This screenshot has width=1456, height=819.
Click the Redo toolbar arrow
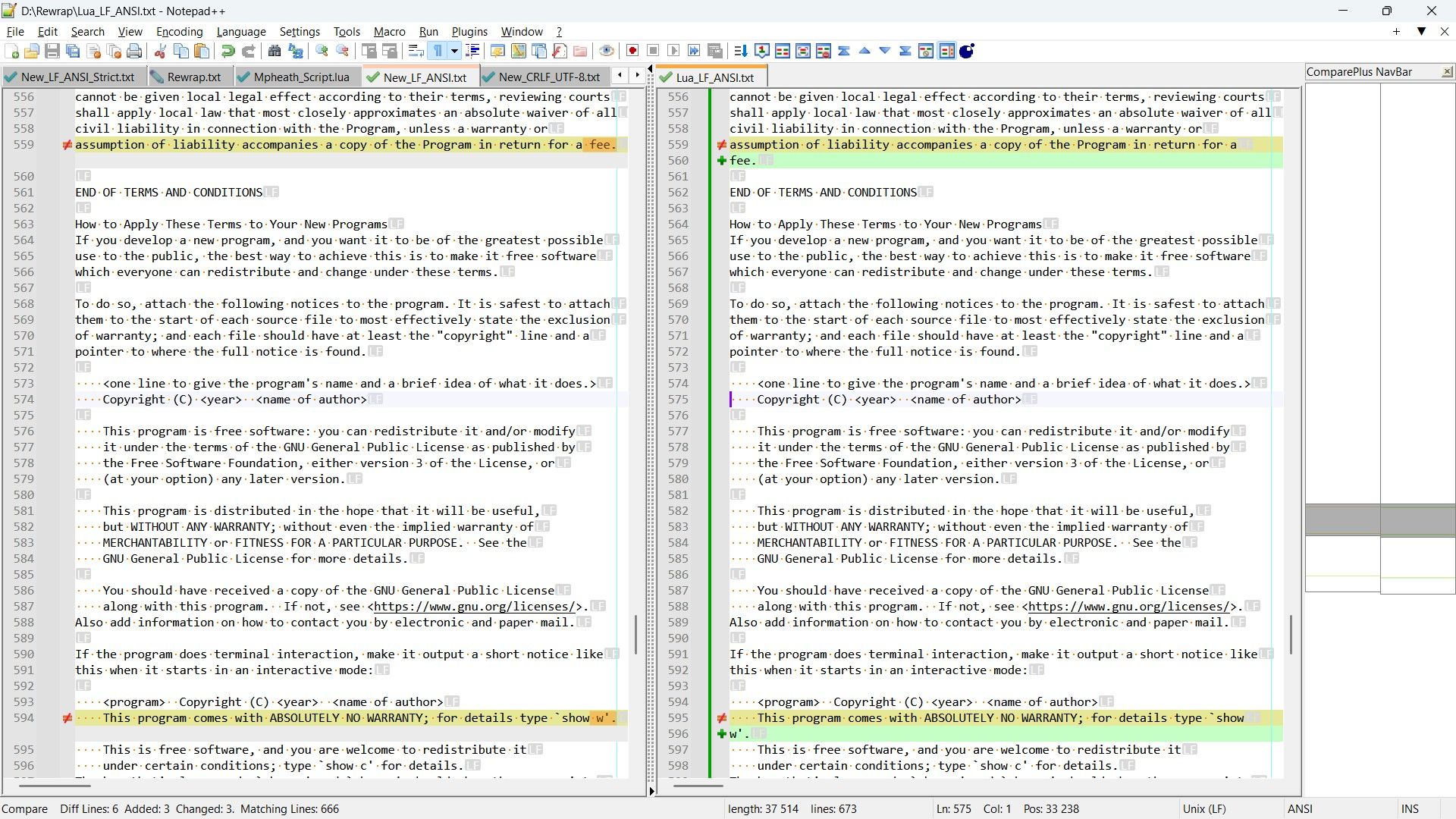coord(248,51)
